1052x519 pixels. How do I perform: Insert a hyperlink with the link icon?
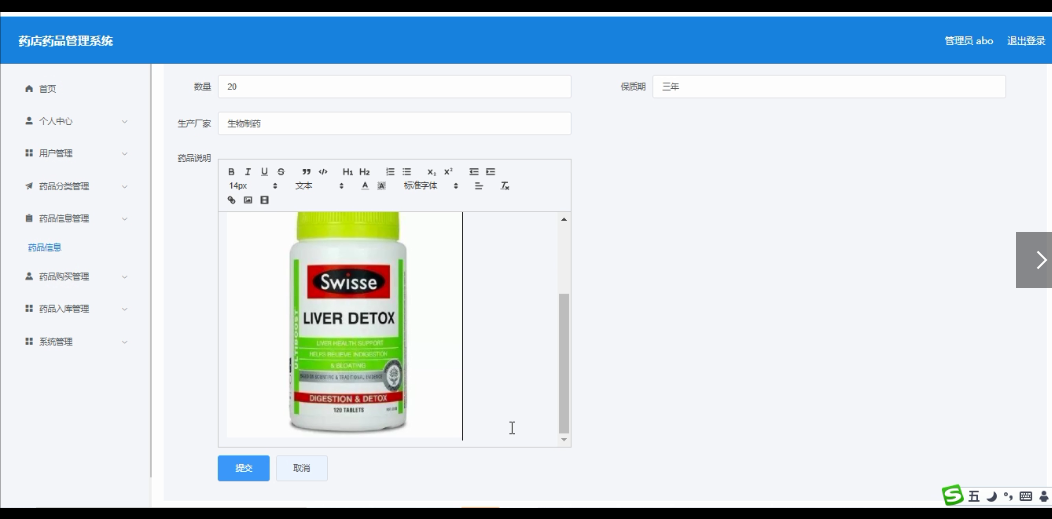click(231, 200)
